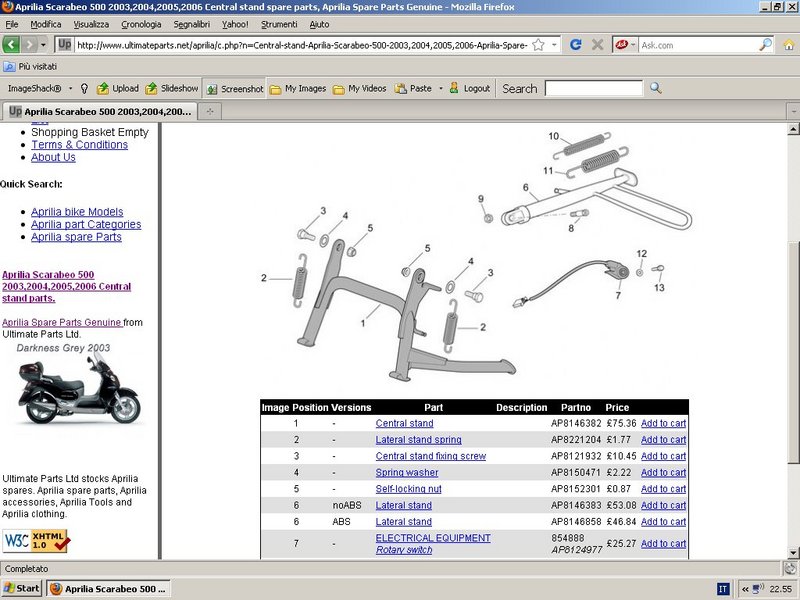Screen dimensions: 800x600
Task: Bookmark this page with the star icon
Action: 538,45
